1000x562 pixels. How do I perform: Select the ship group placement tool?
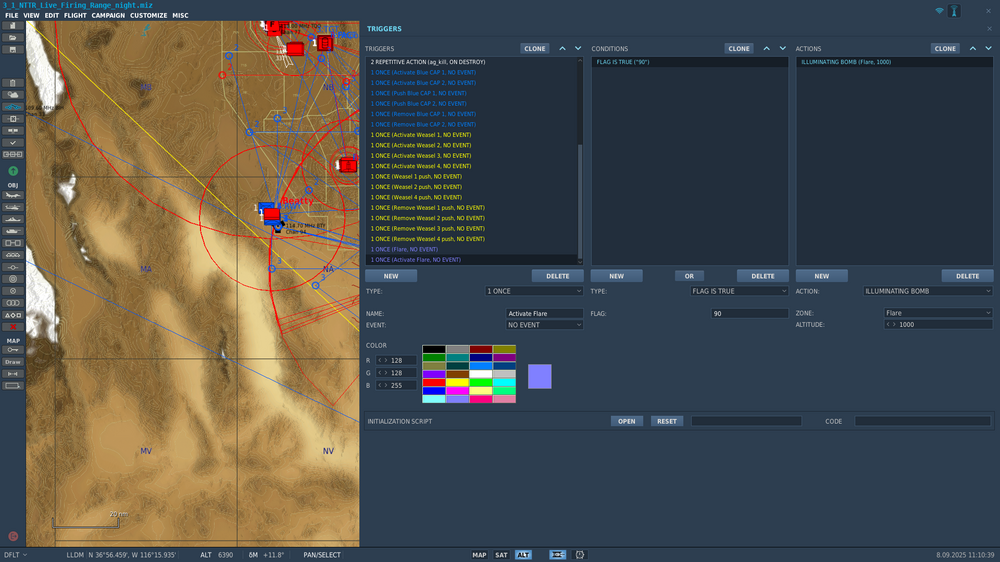coord(13,219)
